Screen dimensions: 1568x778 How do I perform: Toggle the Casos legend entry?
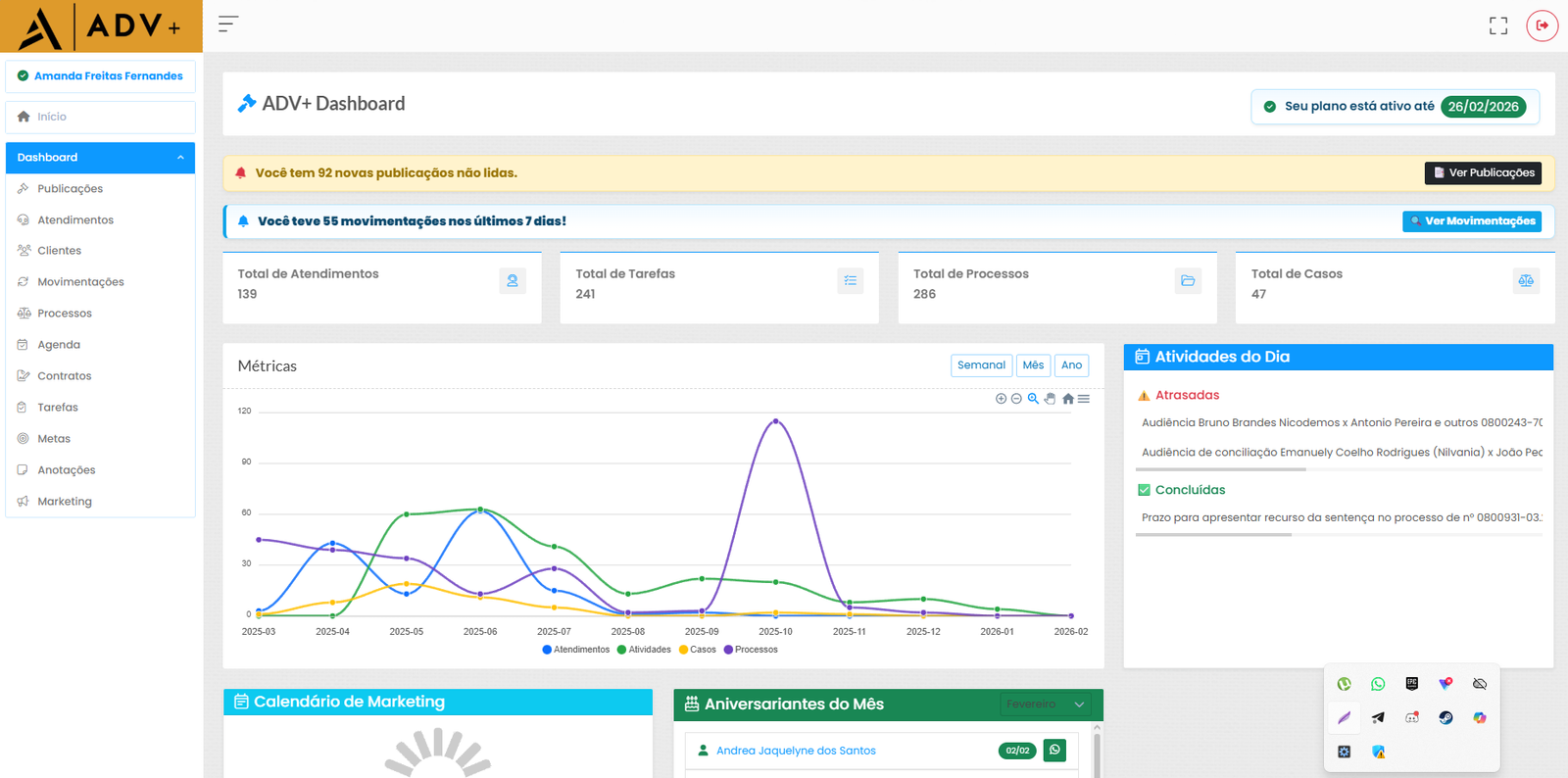[x=697, y=650]
